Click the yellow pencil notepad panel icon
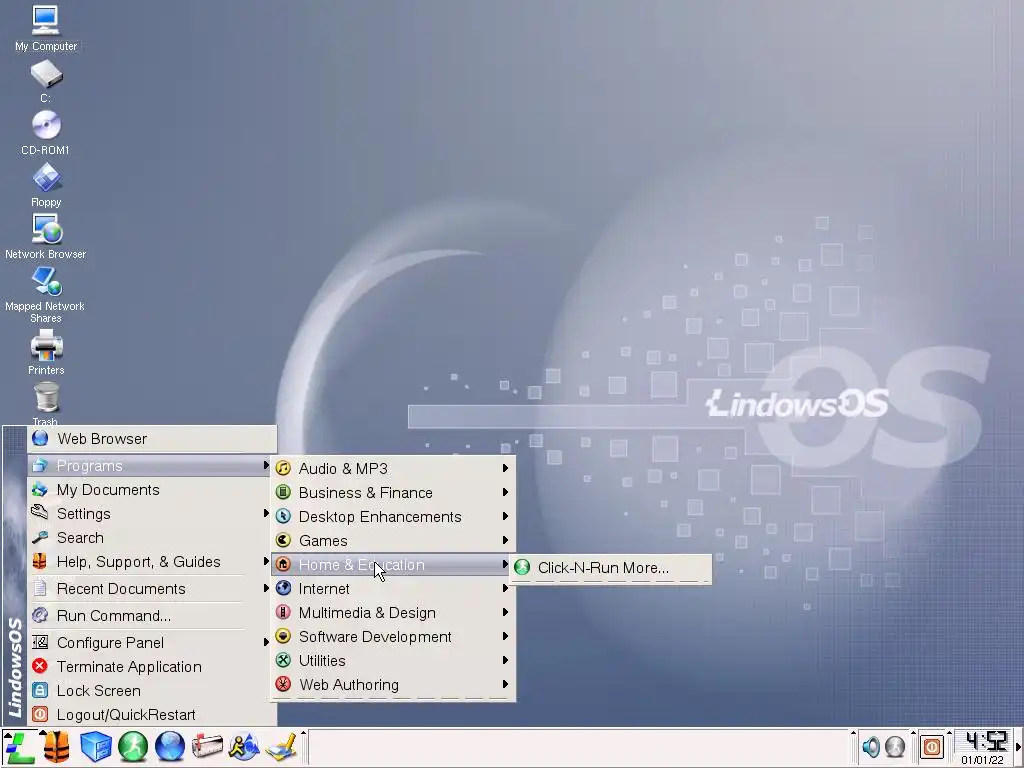Screen dimensions: 1024x768 282,746
